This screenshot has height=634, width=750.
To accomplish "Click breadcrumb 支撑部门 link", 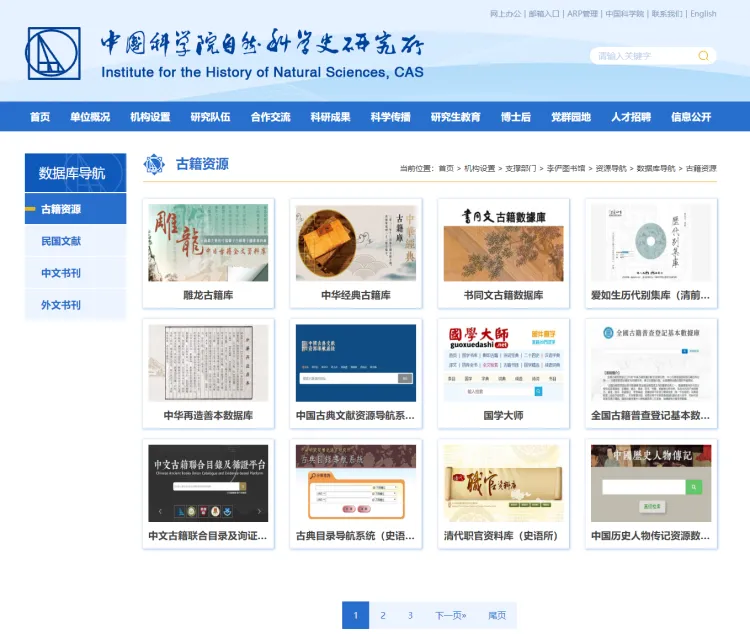I will click(520, 168).
